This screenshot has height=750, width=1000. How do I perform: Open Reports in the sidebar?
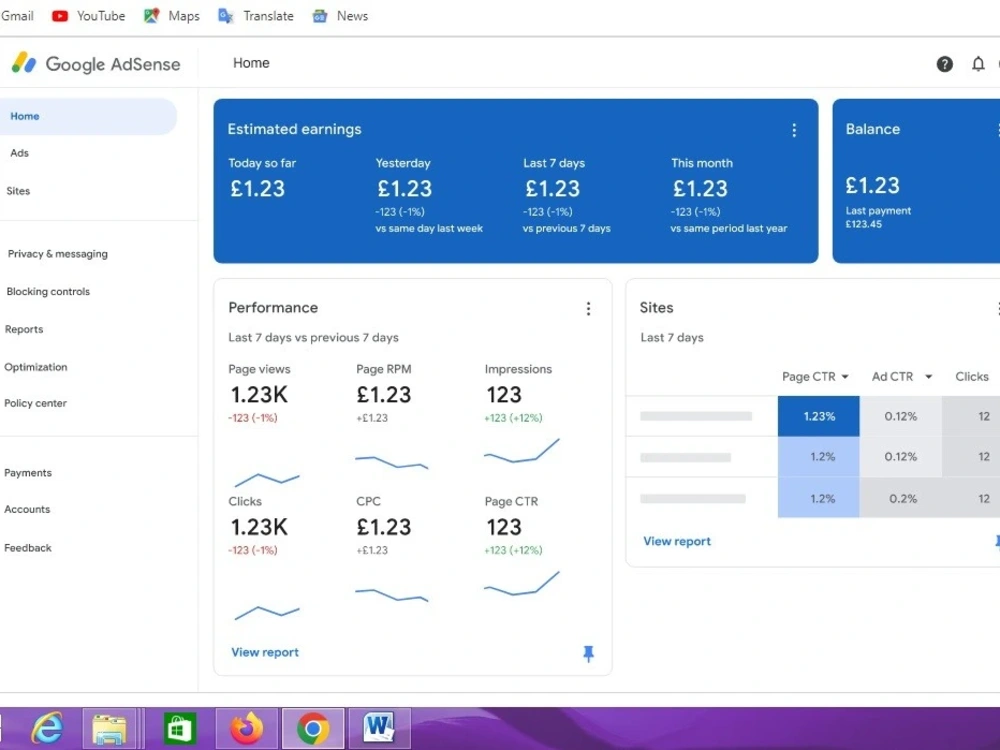pyautogui.click(x=24, y=329)
